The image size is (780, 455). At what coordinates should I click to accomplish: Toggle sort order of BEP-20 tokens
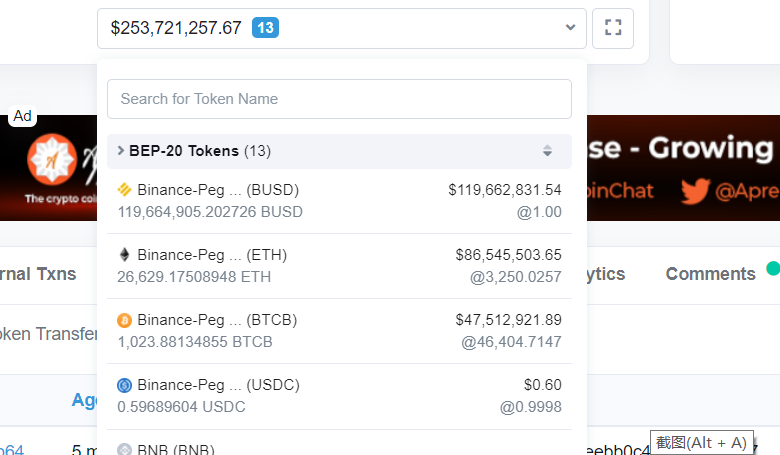[x=547, y=151]
